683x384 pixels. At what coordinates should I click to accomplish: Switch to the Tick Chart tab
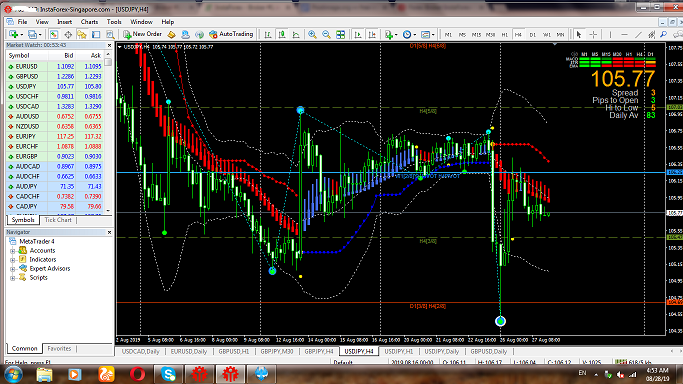(x=58, y=220)
